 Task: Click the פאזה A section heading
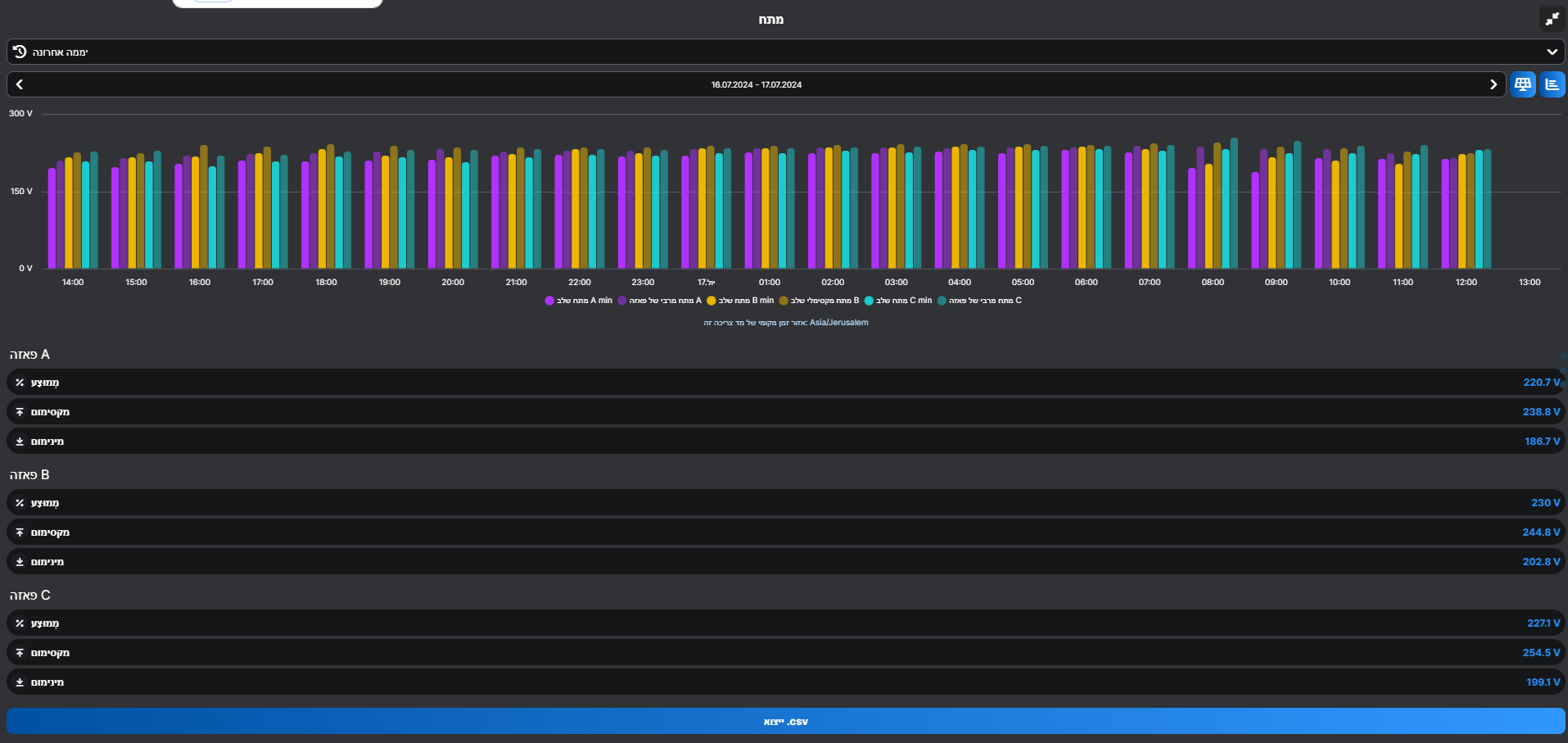tap(29, 355)
